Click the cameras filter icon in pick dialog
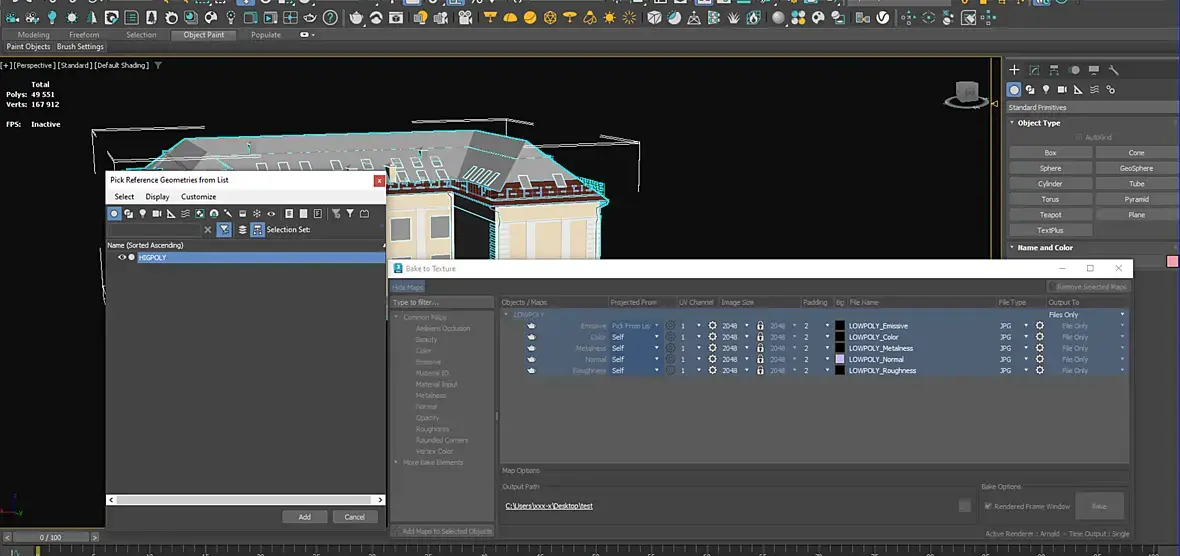 click(x=157, y=213)
